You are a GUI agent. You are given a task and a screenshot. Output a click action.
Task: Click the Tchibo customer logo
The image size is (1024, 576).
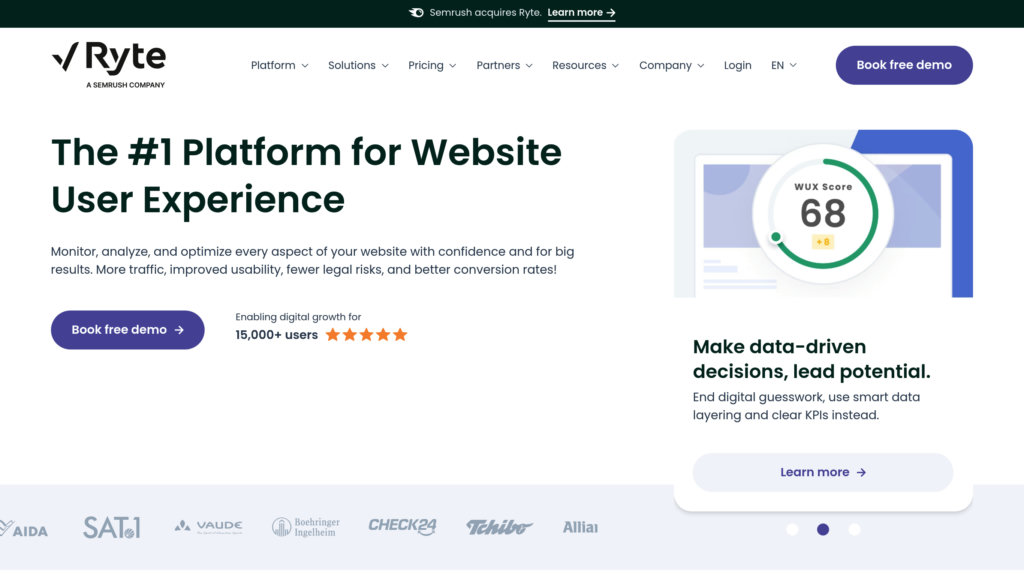point(500,526)
